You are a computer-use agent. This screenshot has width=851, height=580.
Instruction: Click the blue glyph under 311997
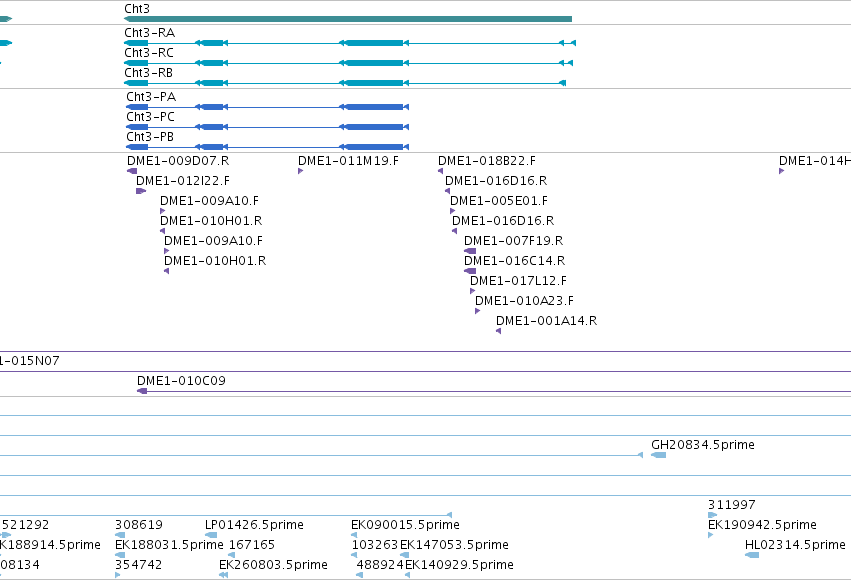point(713,515)
